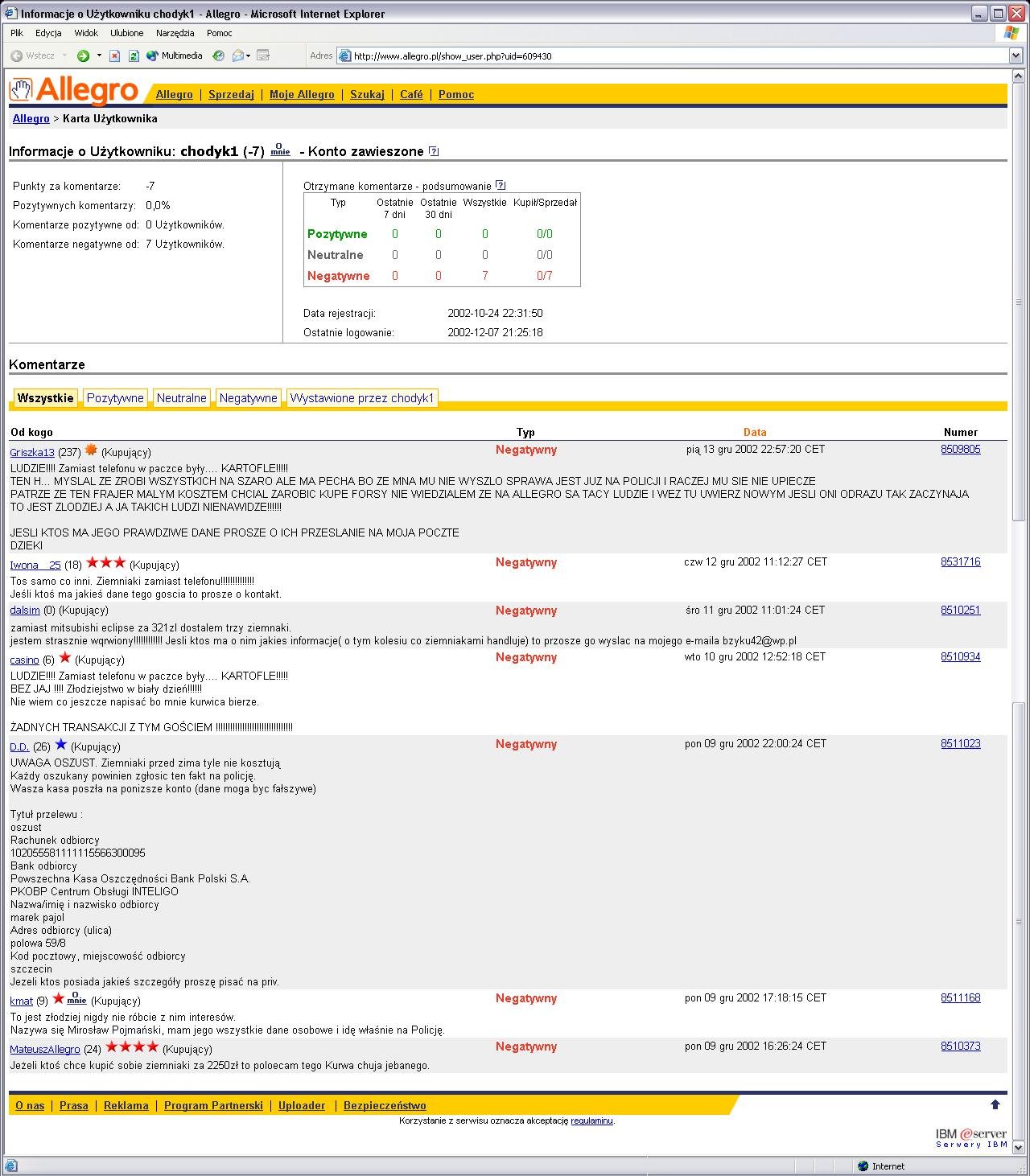1030x1176 pixels.
Task: Open the Narzędzia menu
Action: (x=175, y=33)
